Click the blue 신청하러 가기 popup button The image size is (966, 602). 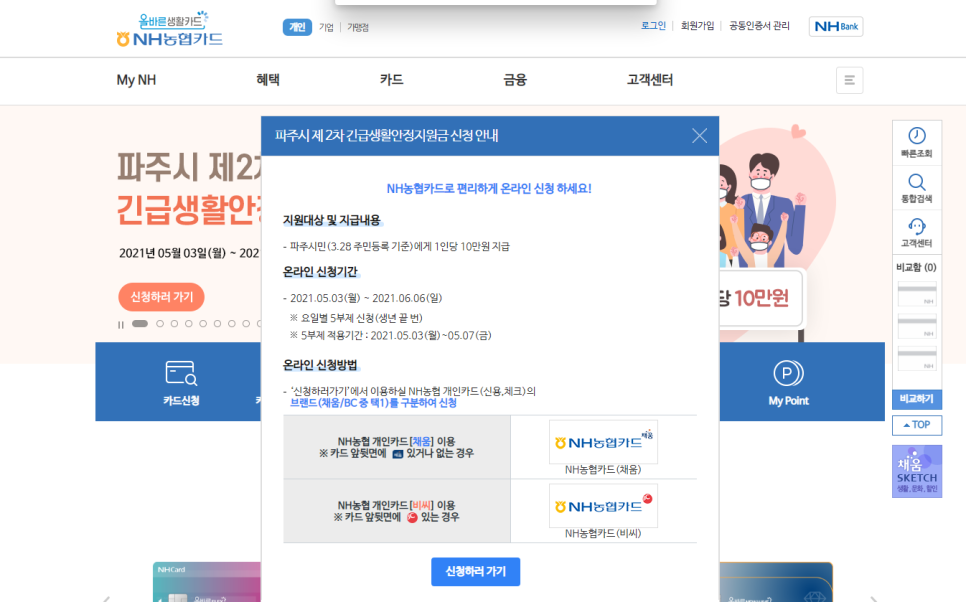point(475,572)
